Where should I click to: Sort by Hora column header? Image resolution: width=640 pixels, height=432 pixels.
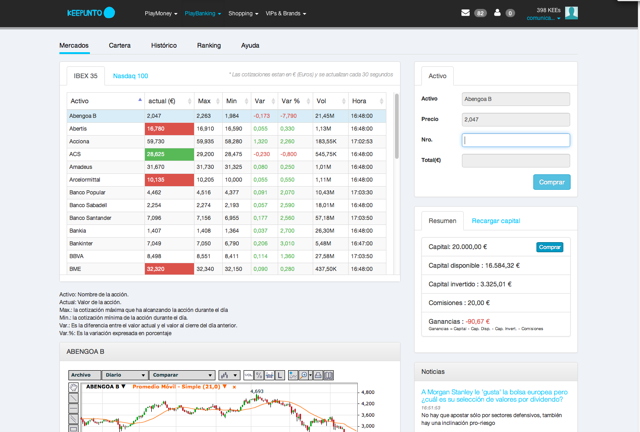coord(367,101)
